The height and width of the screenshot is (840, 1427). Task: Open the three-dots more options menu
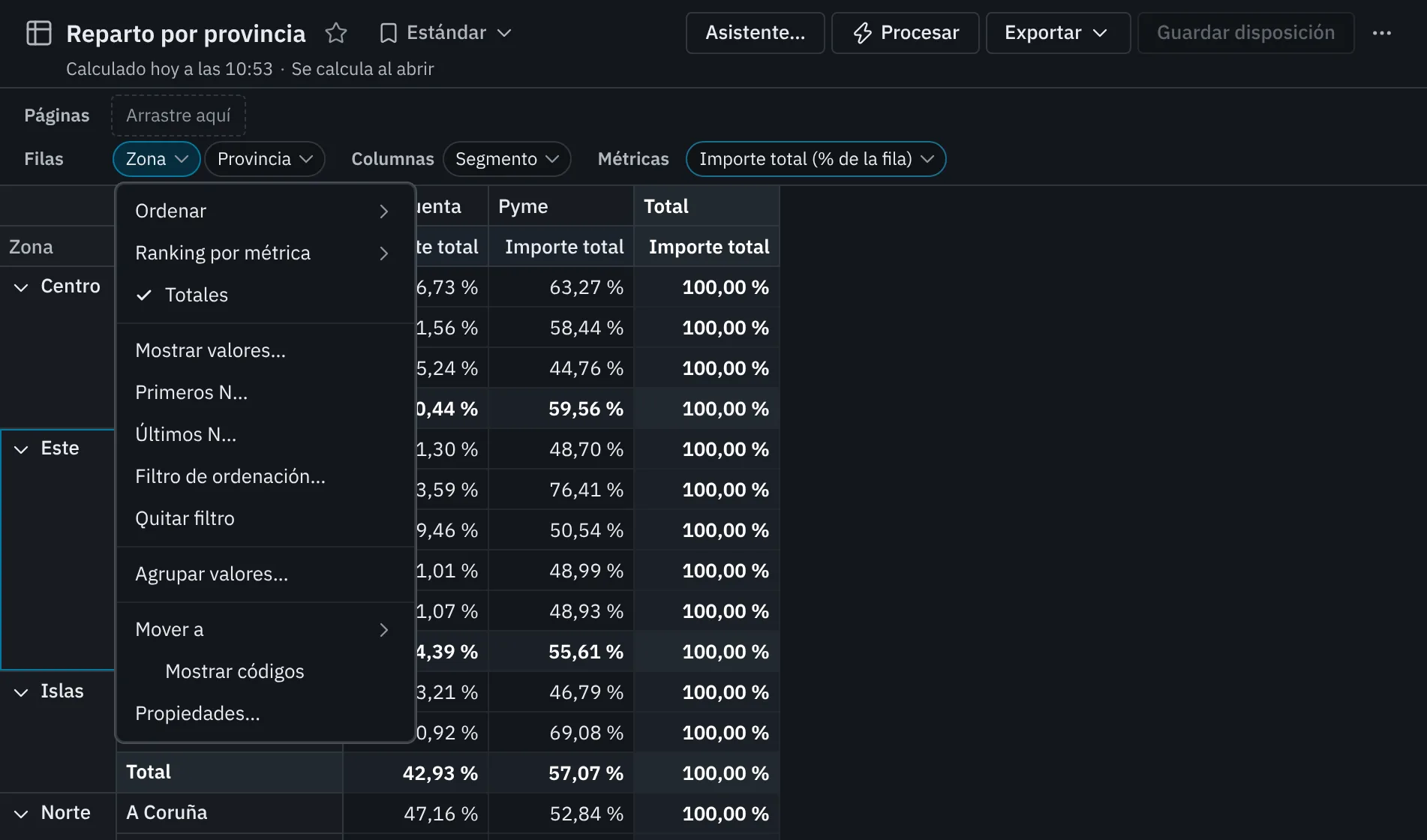pyautogui.click(x=1382, y=33)
